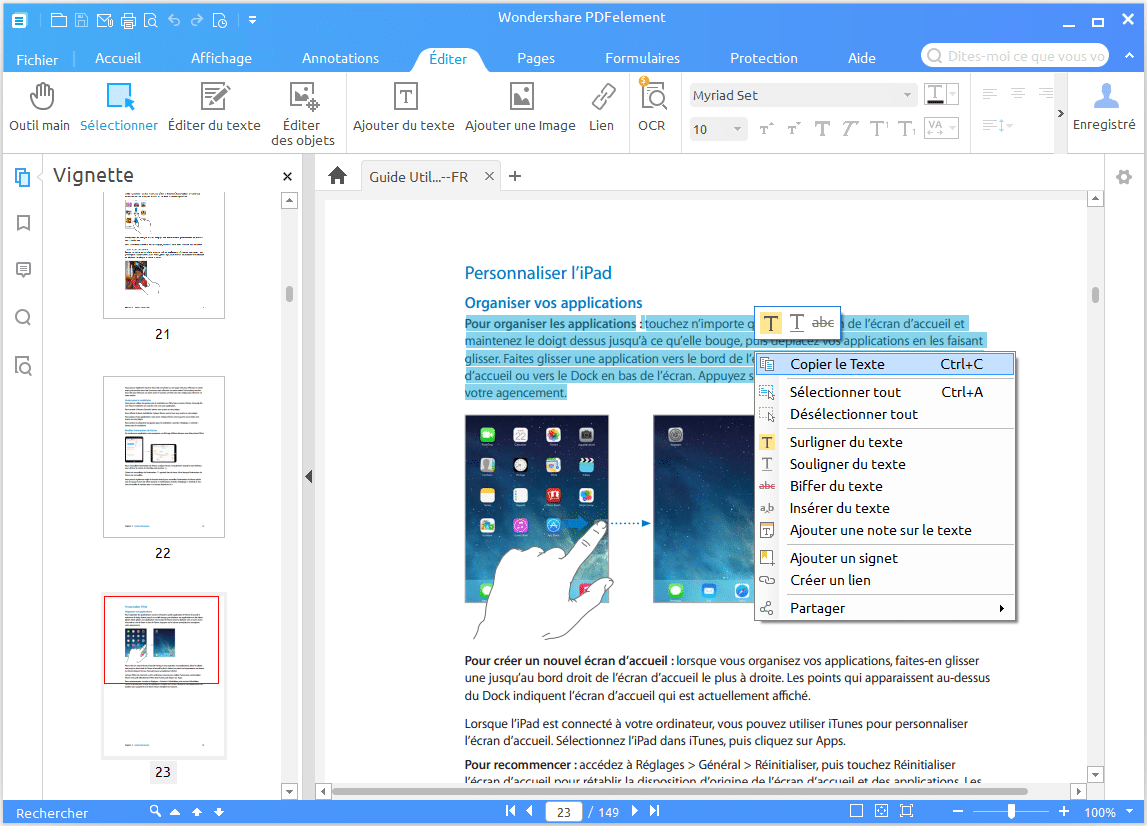This screenshot has width=1147, height=826.
Task: Choose Surligner du texte menu item
Action: [x=886, y=442]
